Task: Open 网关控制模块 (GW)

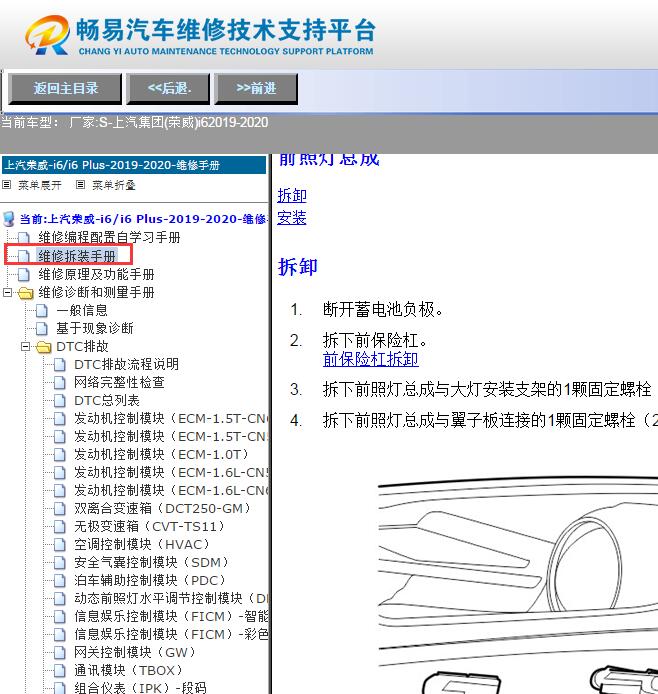Action: pyautogui.click(x=135, y=652)
